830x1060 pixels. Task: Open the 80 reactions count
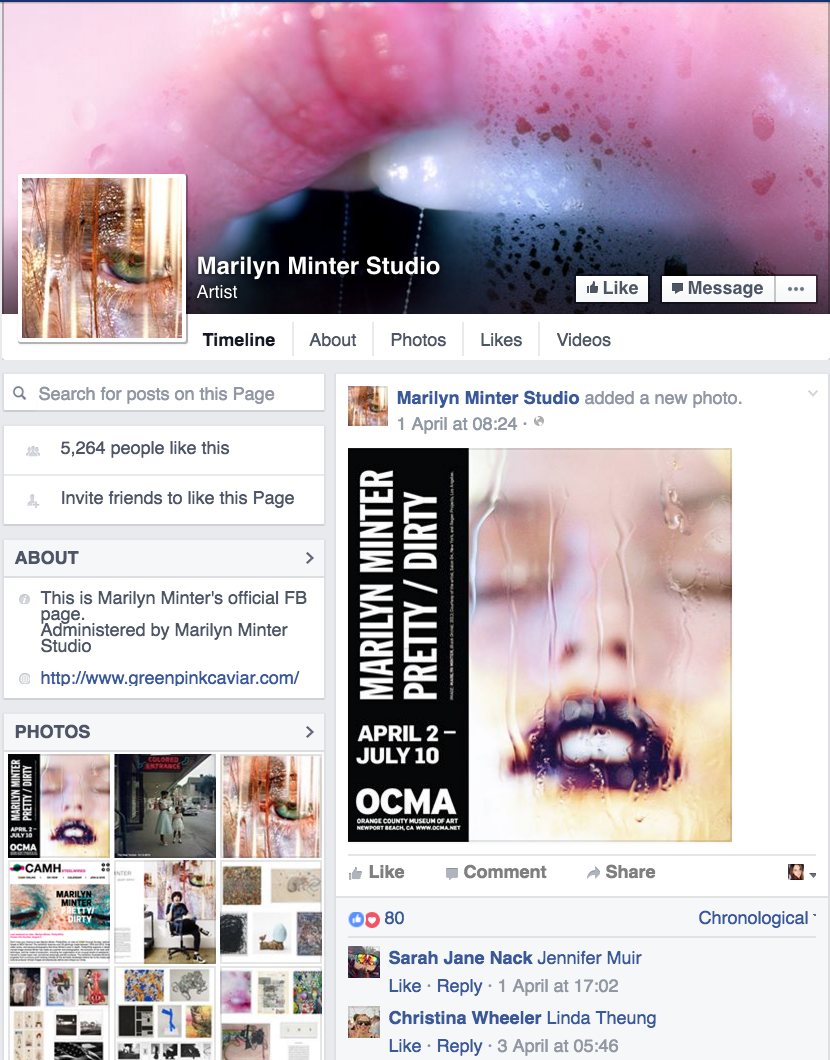(394, 918)
